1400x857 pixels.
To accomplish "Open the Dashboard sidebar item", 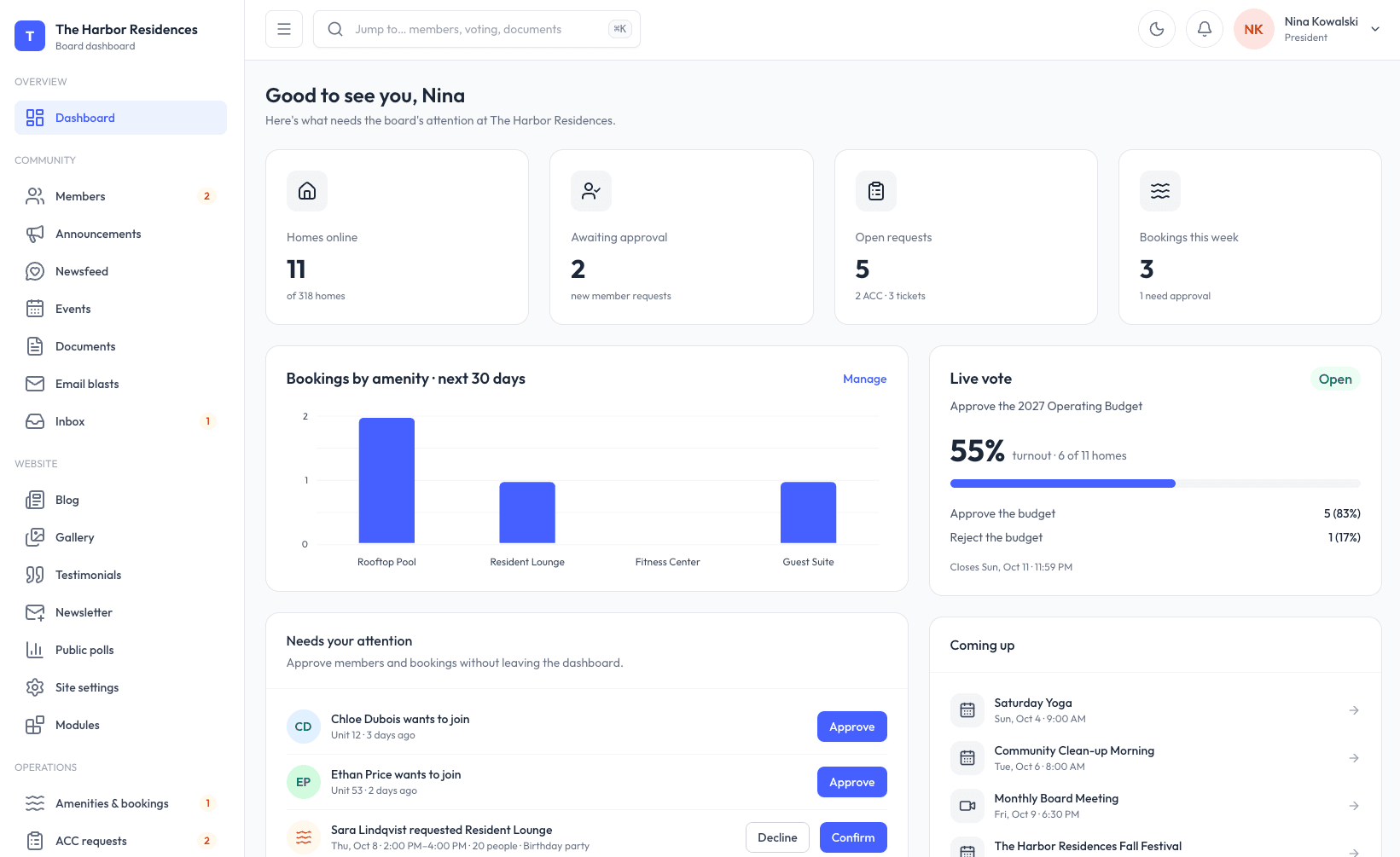I will (120, 118).
